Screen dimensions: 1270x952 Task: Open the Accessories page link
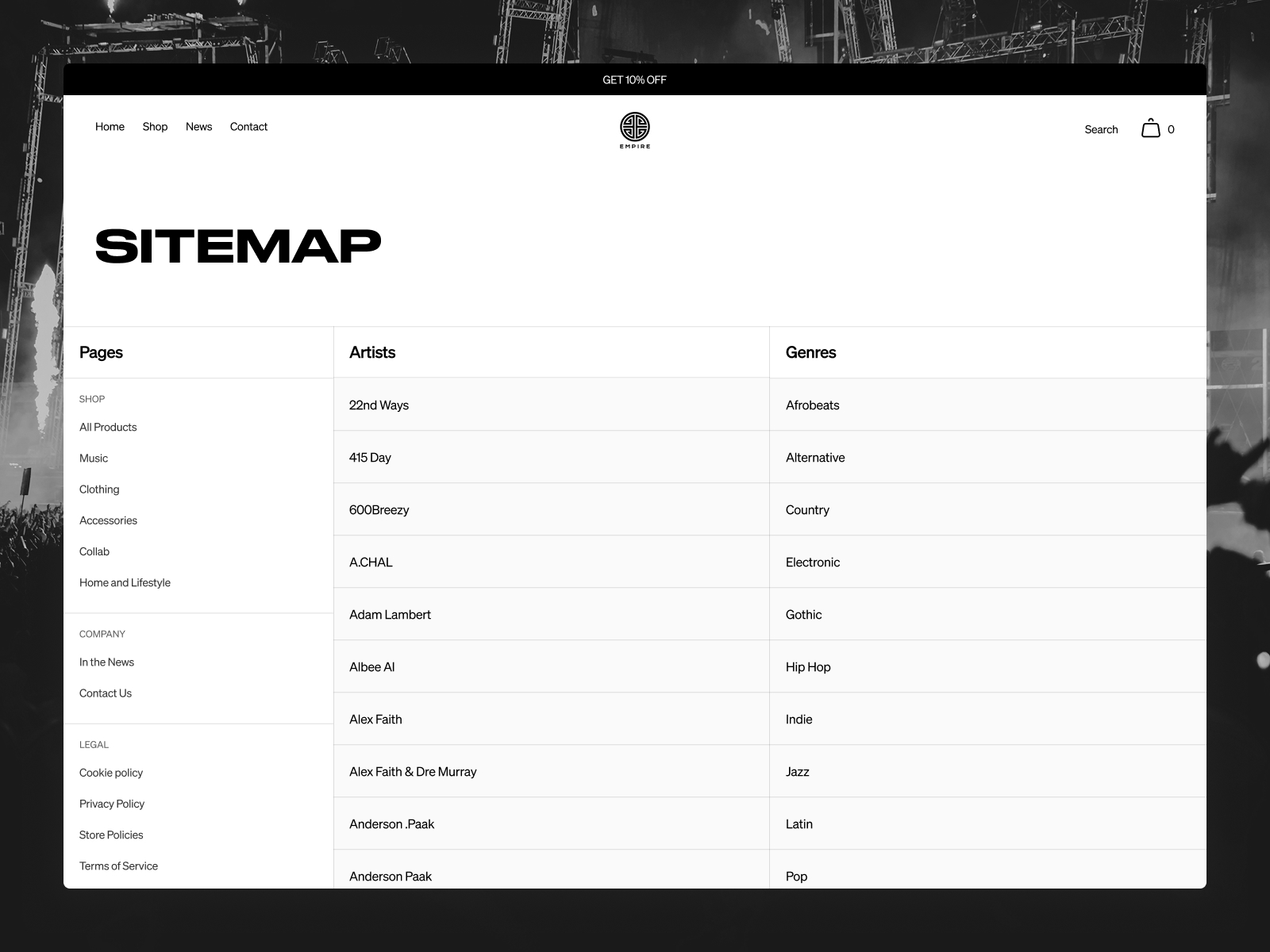108,520
